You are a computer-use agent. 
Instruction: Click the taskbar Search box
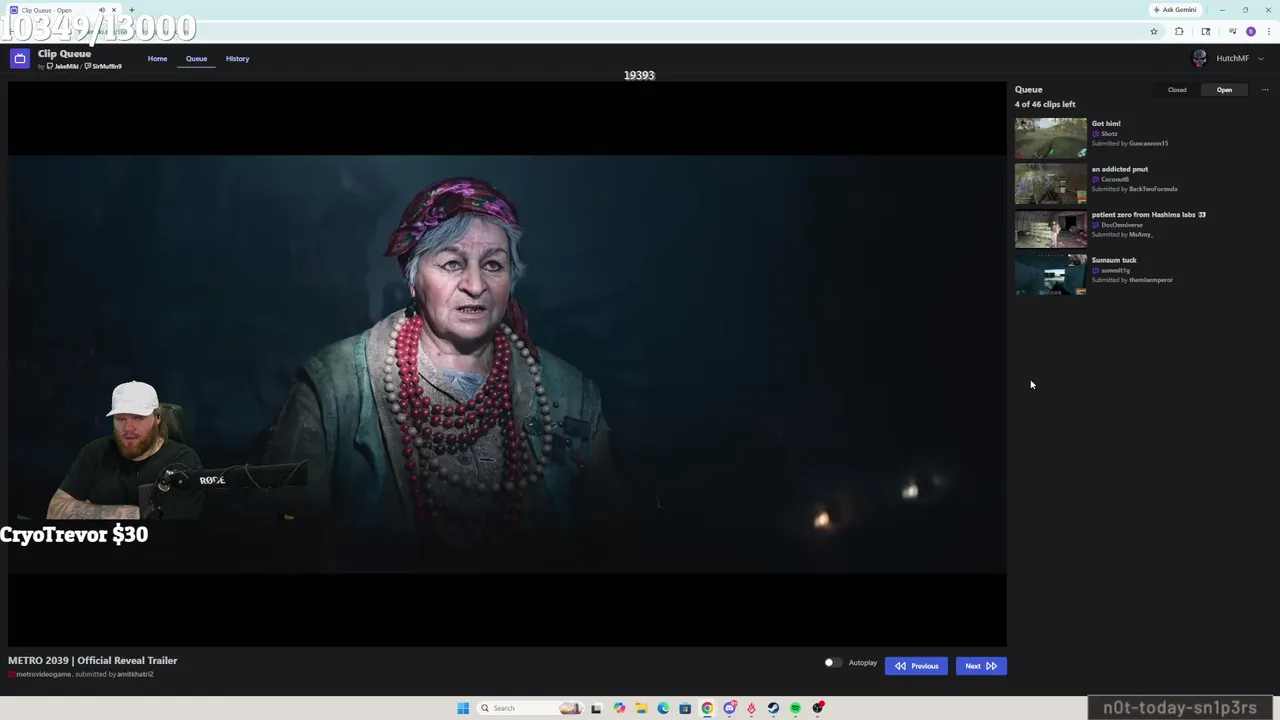[x=530, y=708]
